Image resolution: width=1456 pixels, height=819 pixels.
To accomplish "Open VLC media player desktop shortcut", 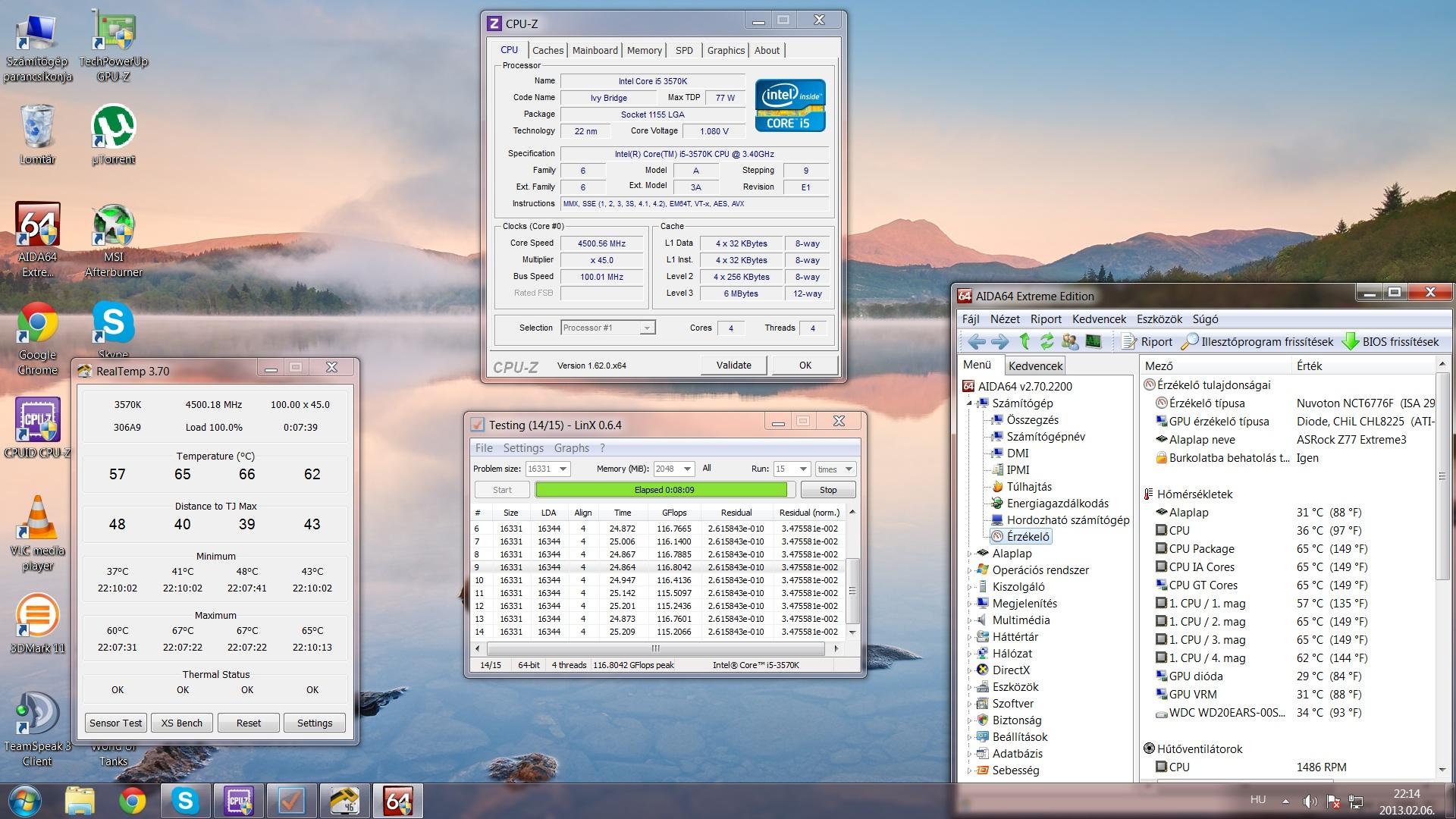I will click(37, 534).
